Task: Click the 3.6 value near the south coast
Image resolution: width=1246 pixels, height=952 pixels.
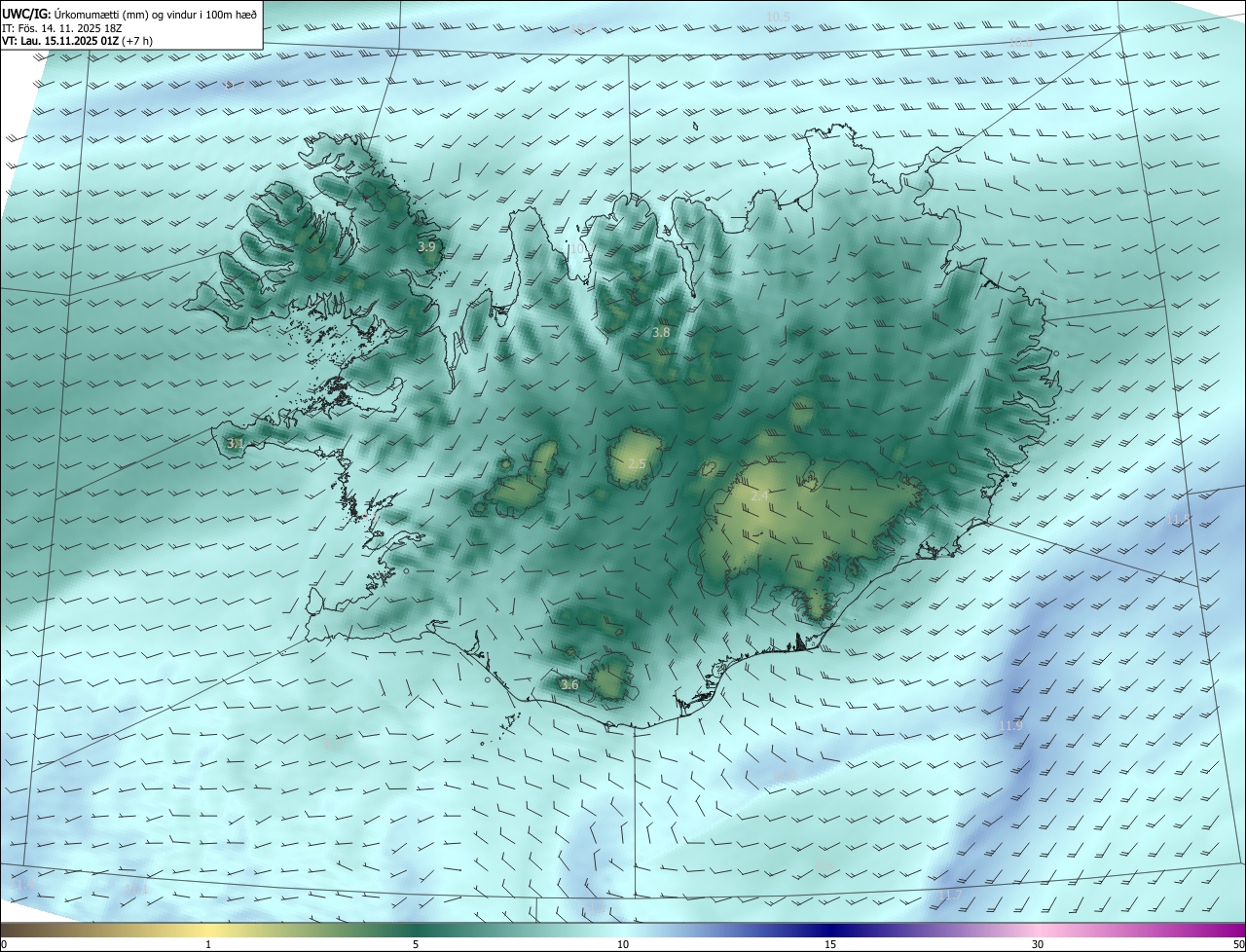Action: [x=569, y=685]
